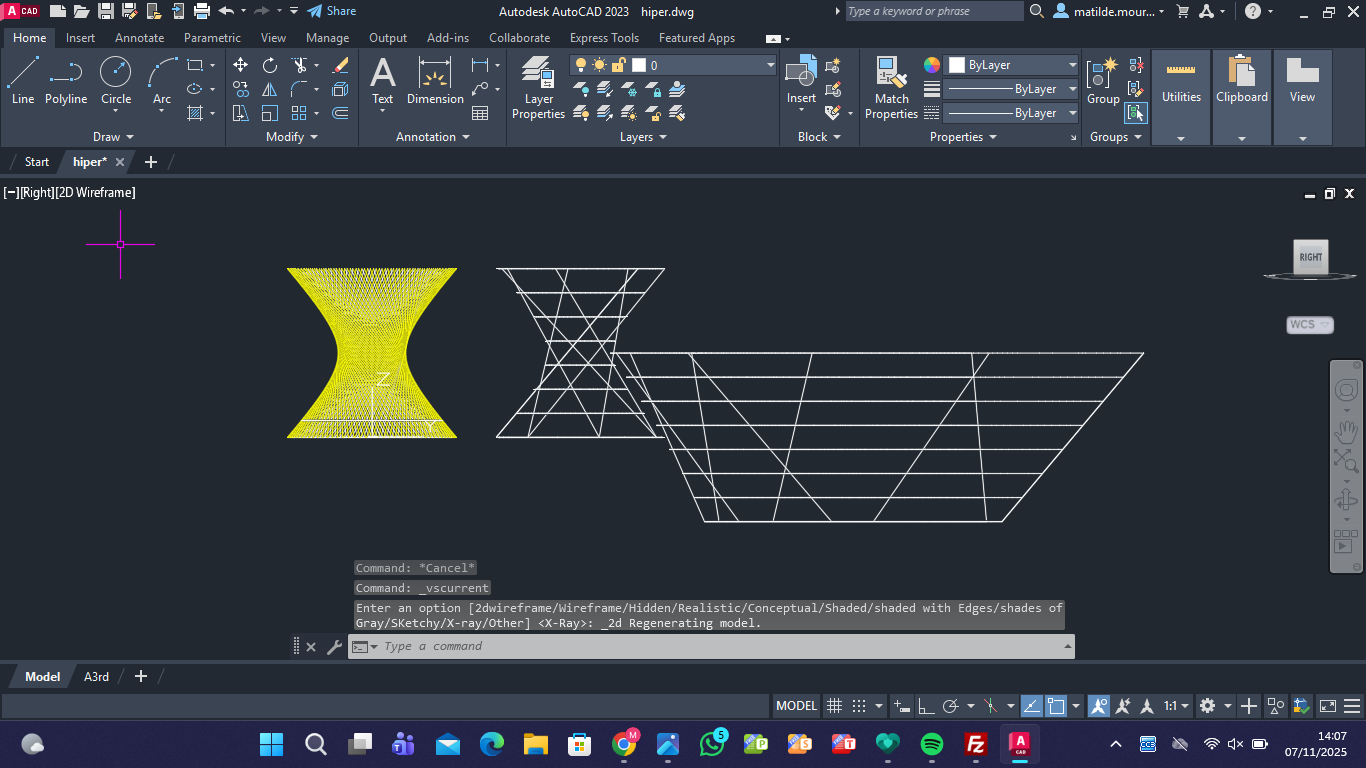Screen dimensions: 1366x768
Task: Click the Trim scissors icon
Action: (299, 65)
